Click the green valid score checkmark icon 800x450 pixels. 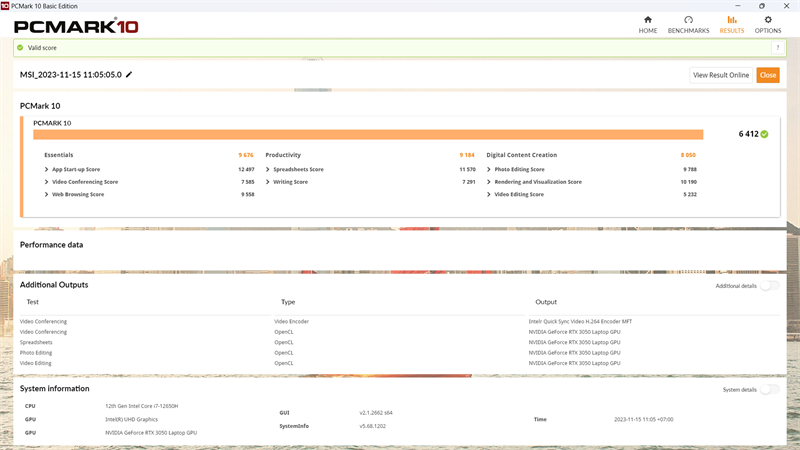[20, 47]
